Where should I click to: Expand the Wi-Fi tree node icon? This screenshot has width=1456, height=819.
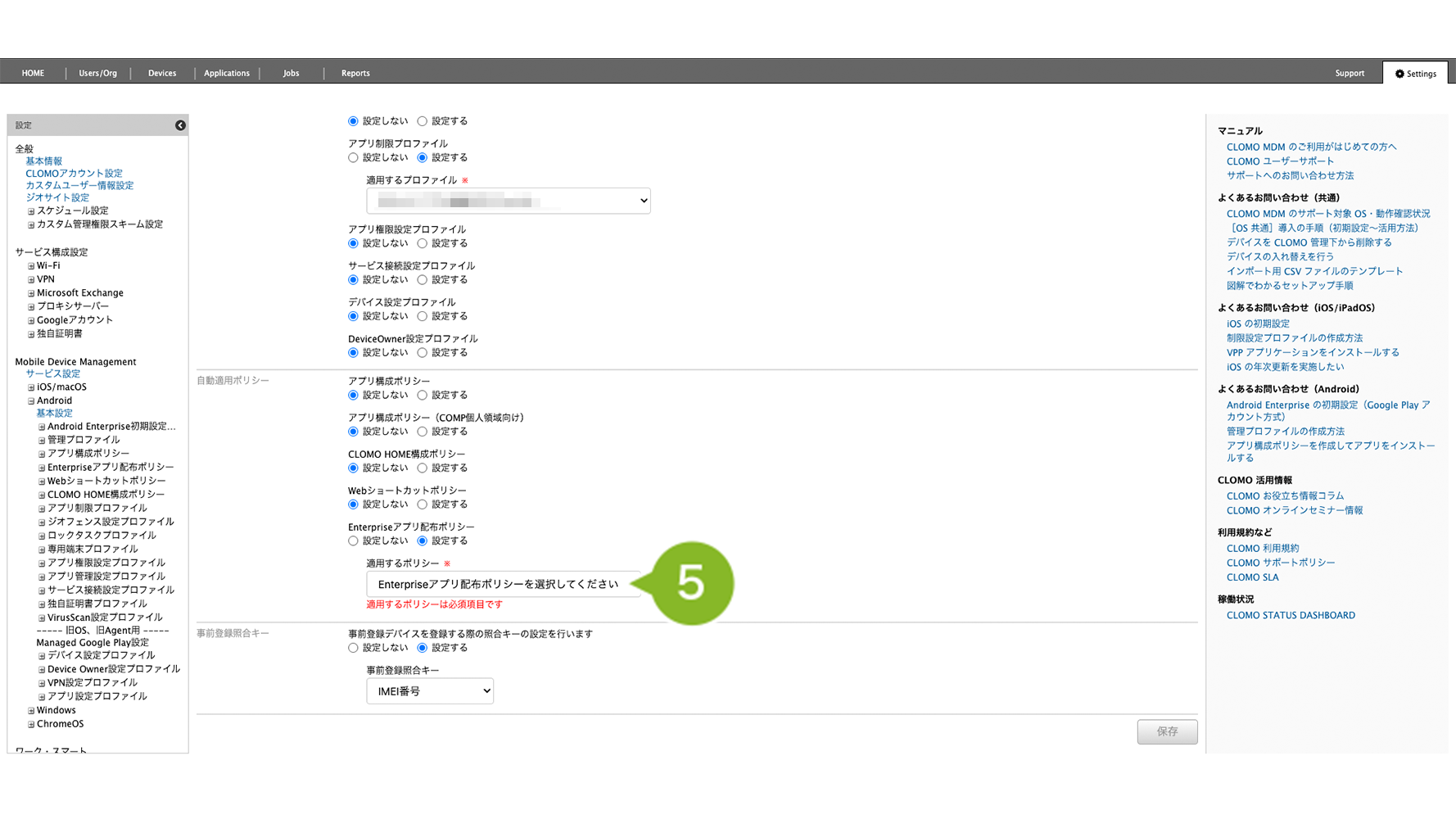31,266
